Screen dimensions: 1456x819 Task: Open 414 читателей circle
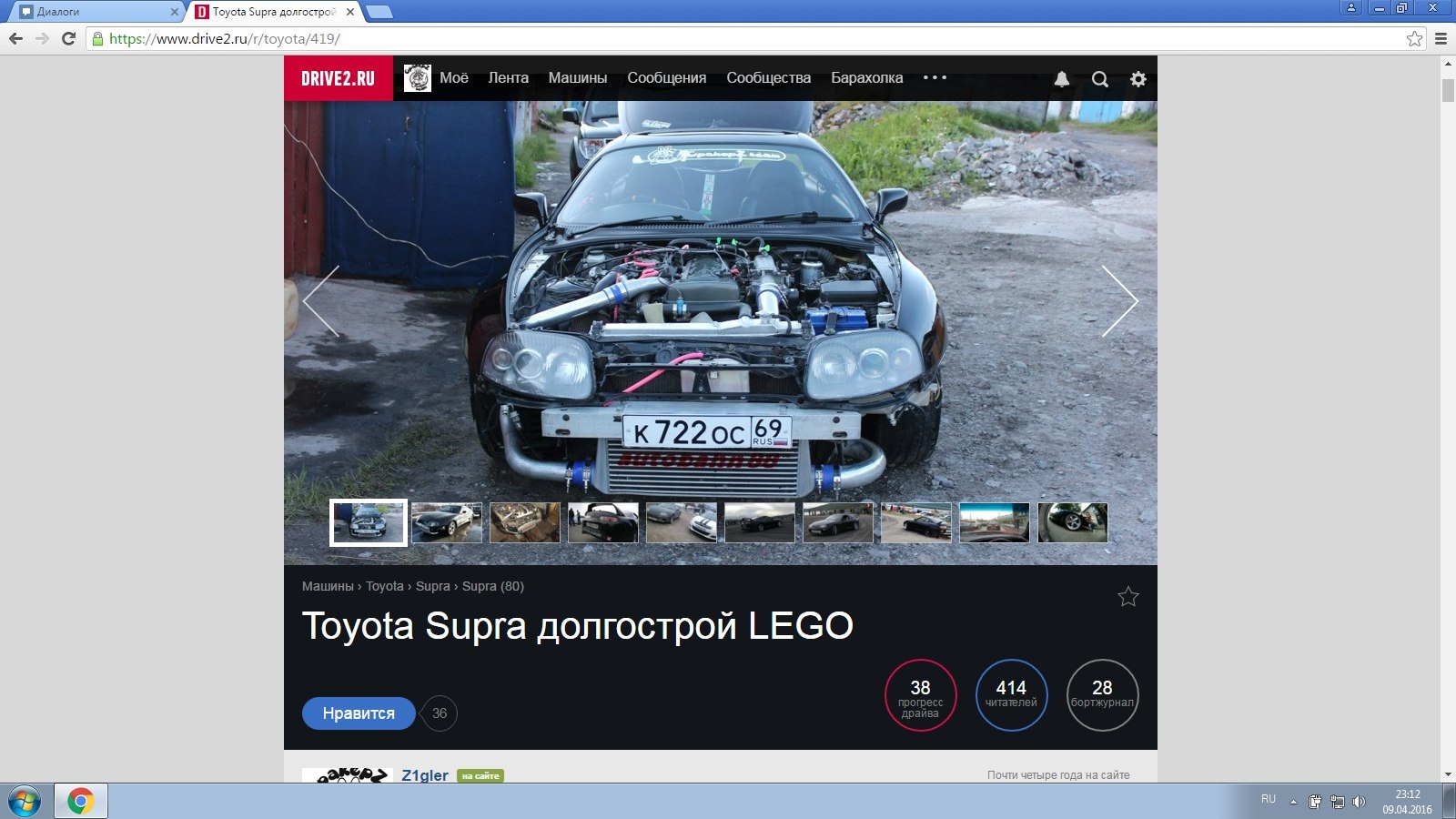[x=1012, y=695]
